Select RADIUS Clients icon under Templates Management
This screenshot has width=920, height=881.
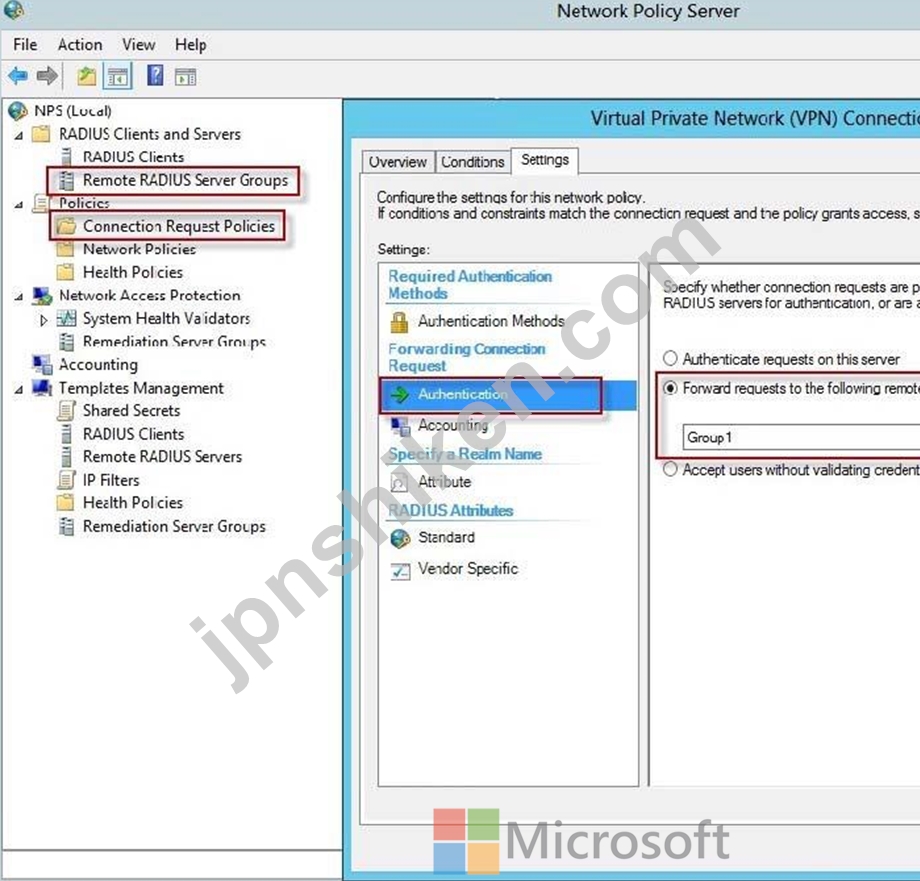tap(66, 434)
